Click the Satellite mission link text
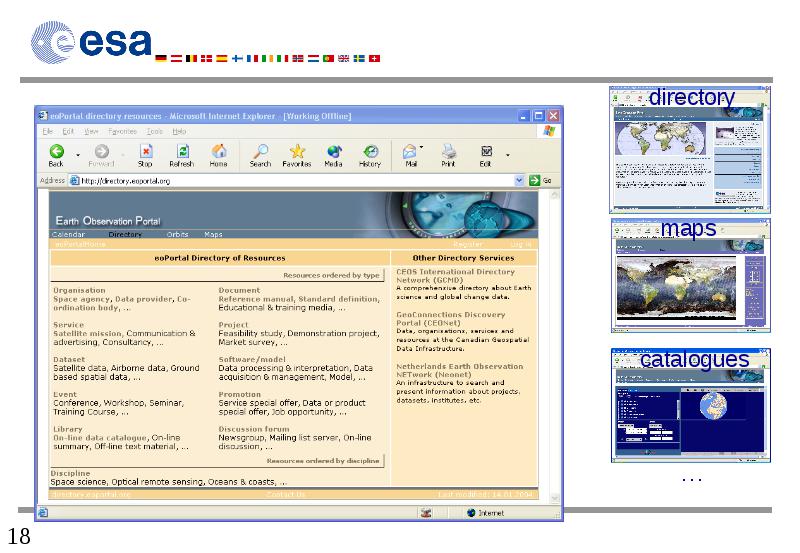The height and width of the screenshot is (553, 800). tap(87, 334)
